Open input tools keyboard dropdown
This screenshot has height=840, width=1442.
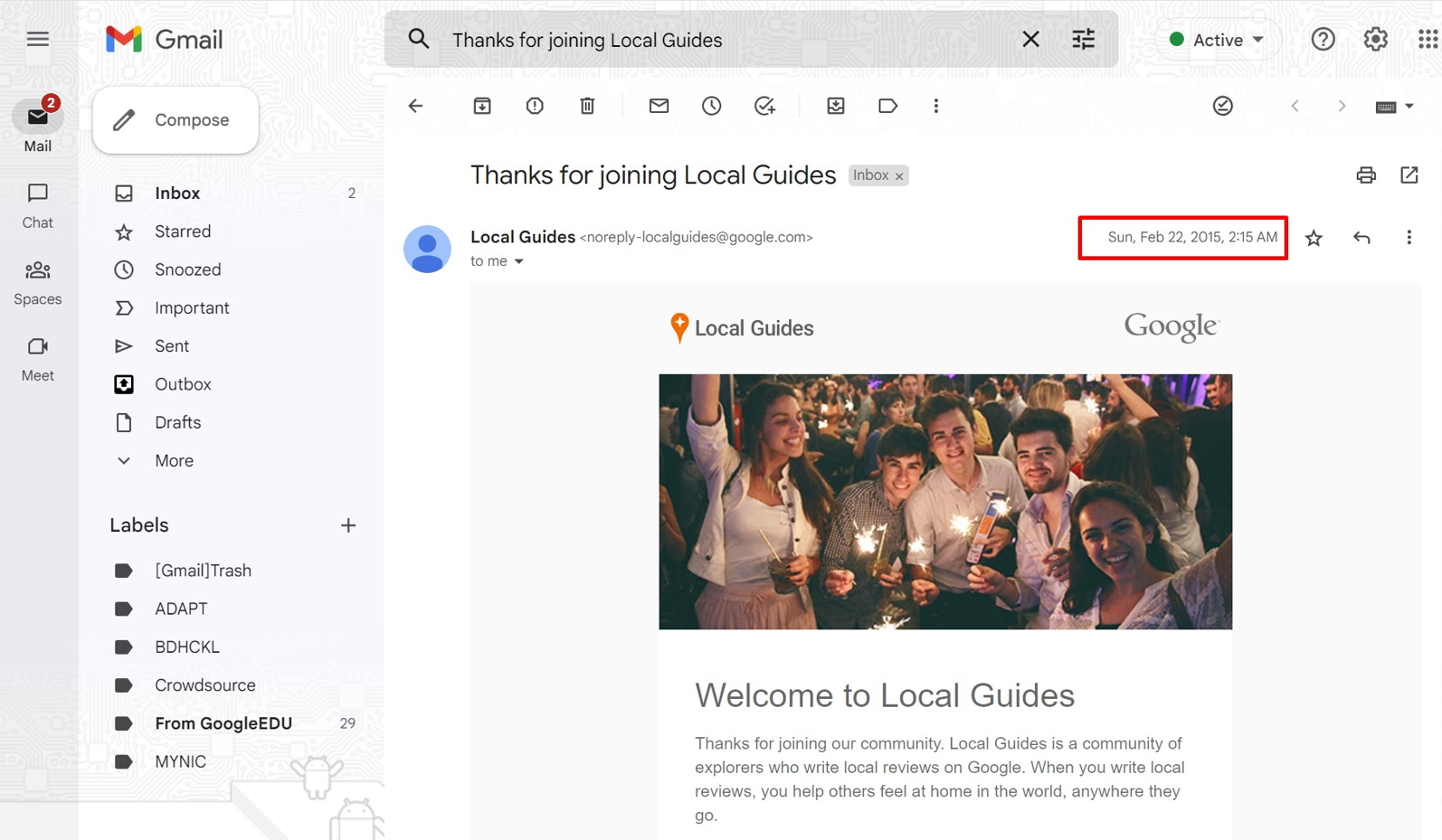click(1394, 107)
